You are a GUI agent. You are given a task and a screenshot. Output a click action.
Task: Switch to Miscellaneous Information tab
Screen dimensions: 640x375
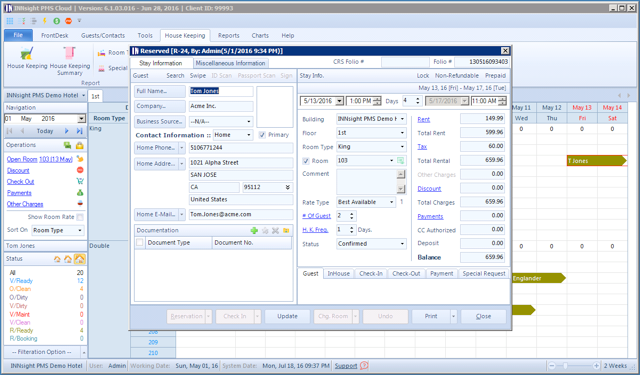tap(230, 63)
